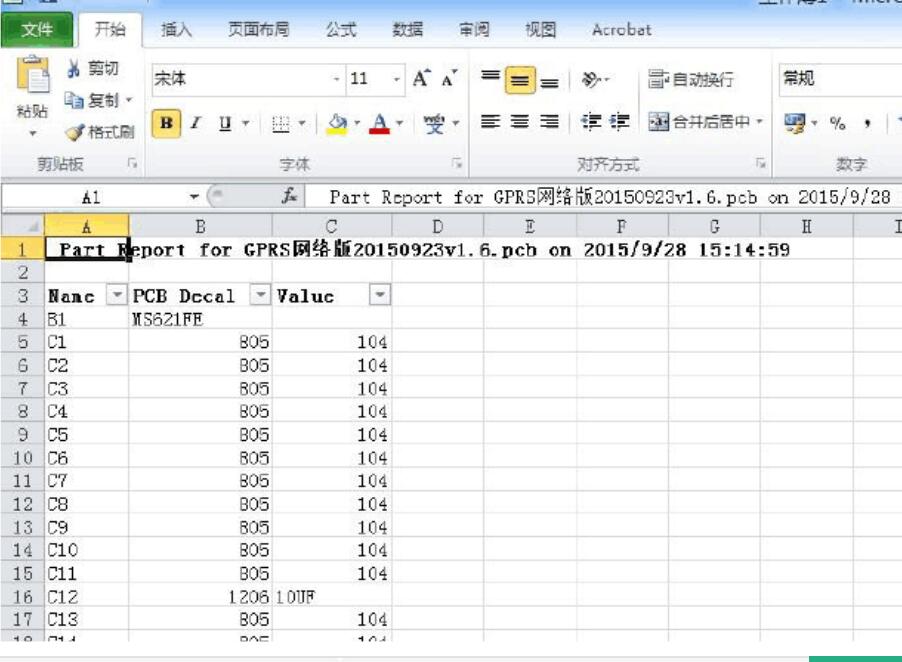Image resolution: width=902 pixels, height=662 pixels.
Task: Click the phonetic guide (wén) icon
Action: click(434, 123)
